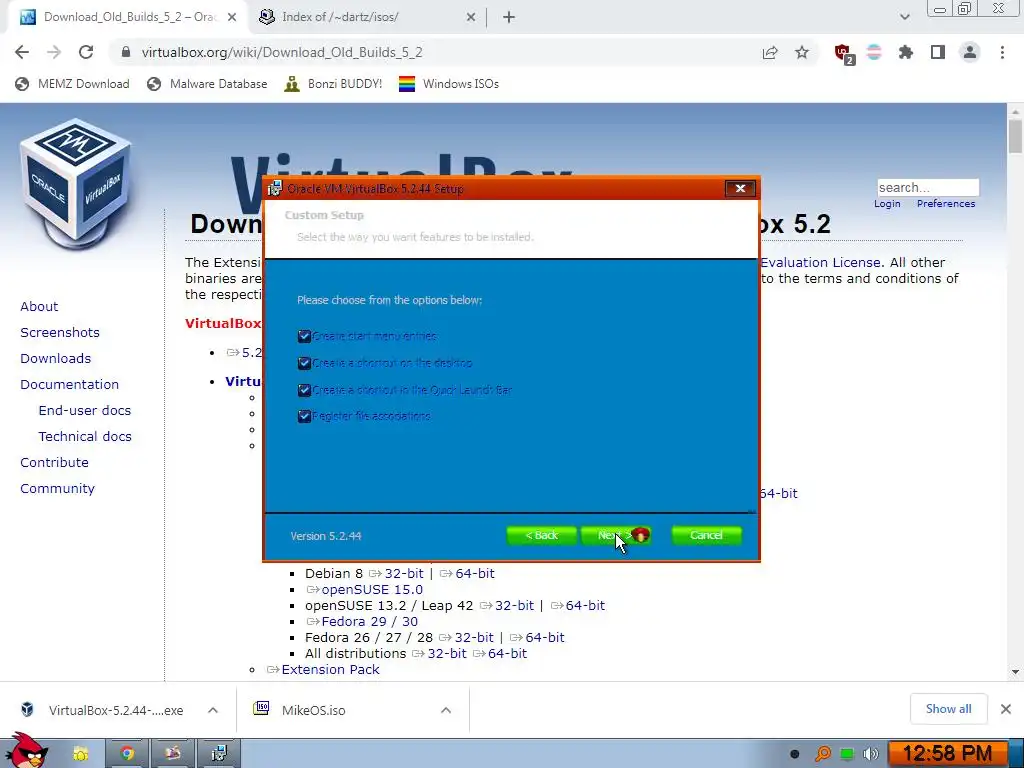The height and width of the screenshot is (768, 1024).
Task: Open the uBlock shield extension icon
Action: [x=843, y=53]
